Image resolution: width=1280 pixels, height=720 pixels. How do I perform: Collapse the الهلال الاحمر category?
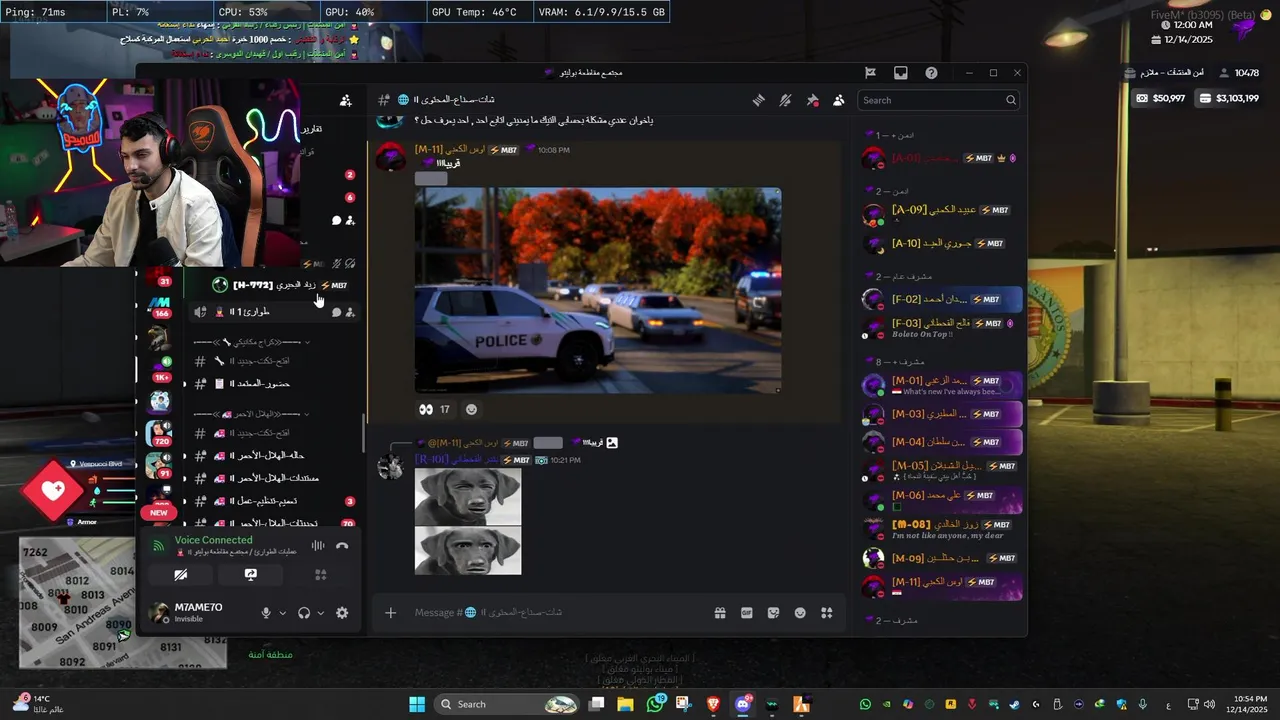(x=252, y=414)
